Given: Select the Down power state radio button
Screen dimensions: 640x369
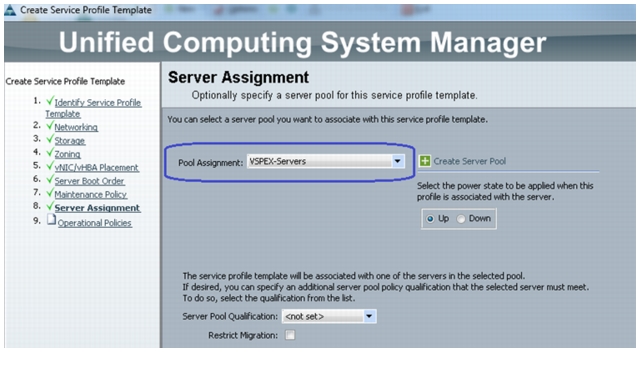Looking at the screenshot, I should (x=461, y=219).
